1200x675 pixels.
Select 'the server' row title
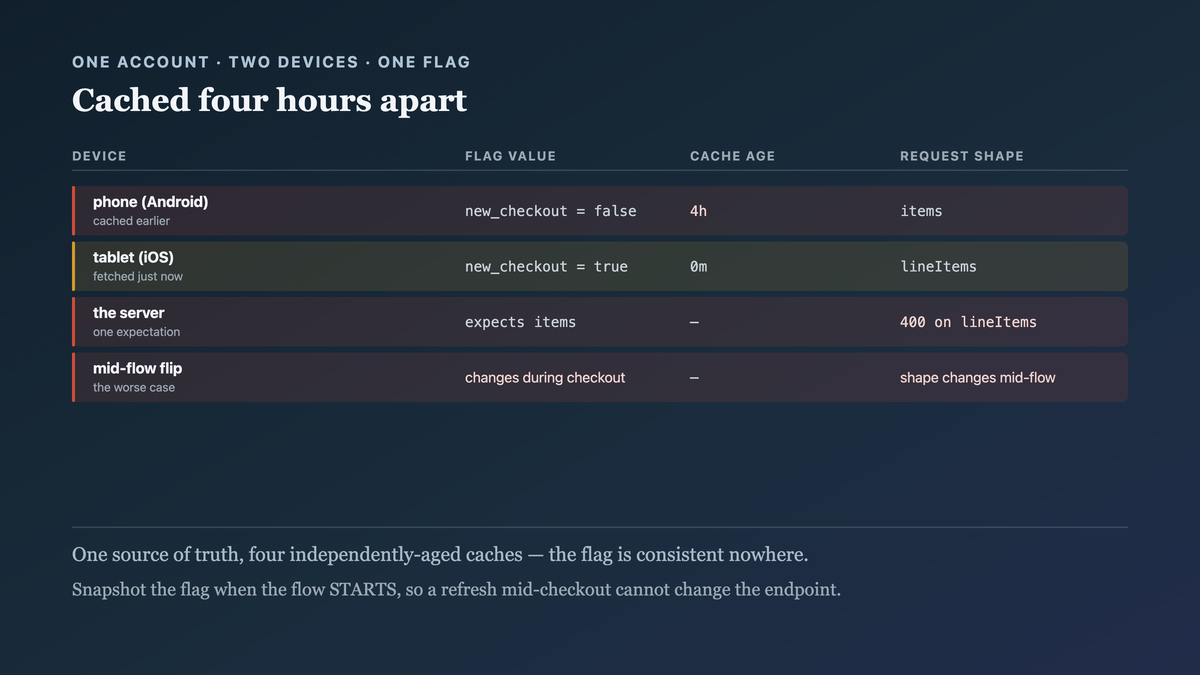[129, 313]
